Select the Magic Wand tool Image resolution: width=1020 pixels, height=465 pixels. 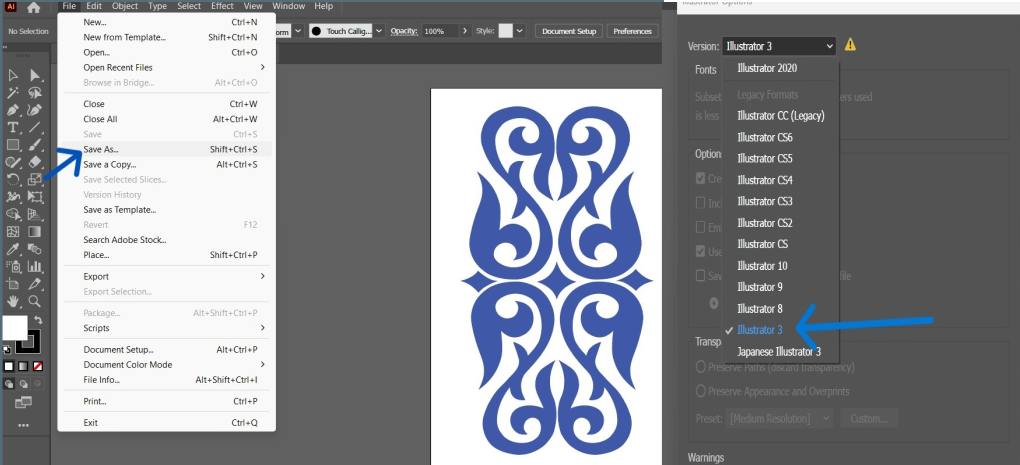12,93
